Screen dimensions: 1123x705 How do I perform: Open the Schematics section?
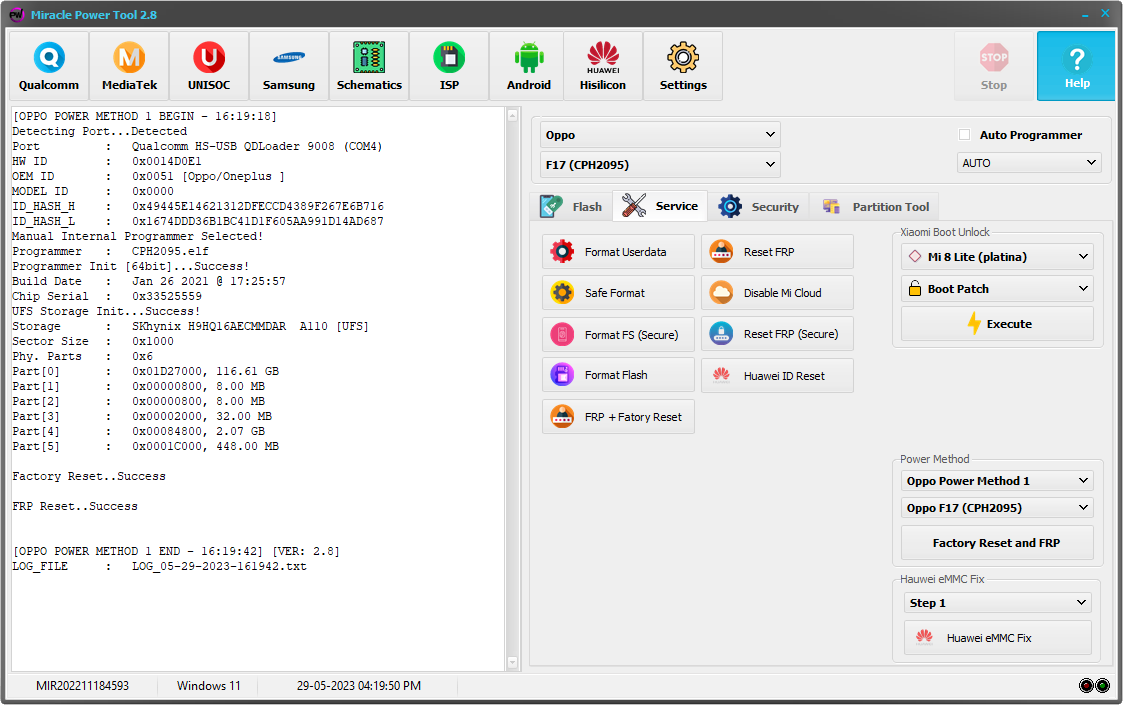(x=369, y=66)
